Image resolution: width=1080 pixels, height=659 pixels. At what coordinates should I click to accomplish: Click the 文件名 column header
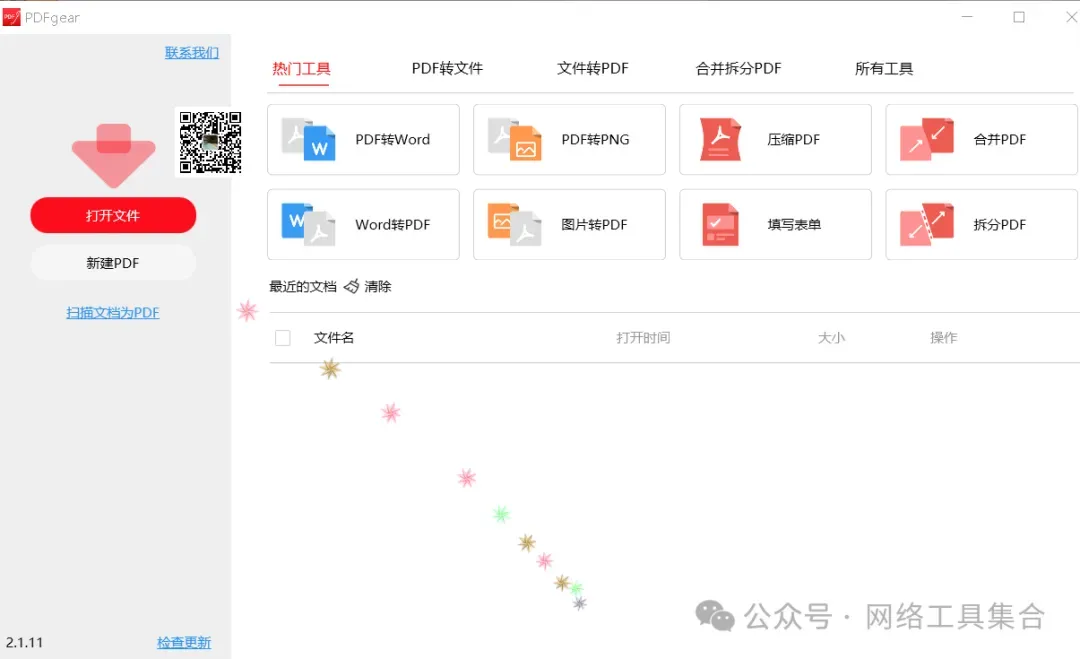[x=334, y=338]
